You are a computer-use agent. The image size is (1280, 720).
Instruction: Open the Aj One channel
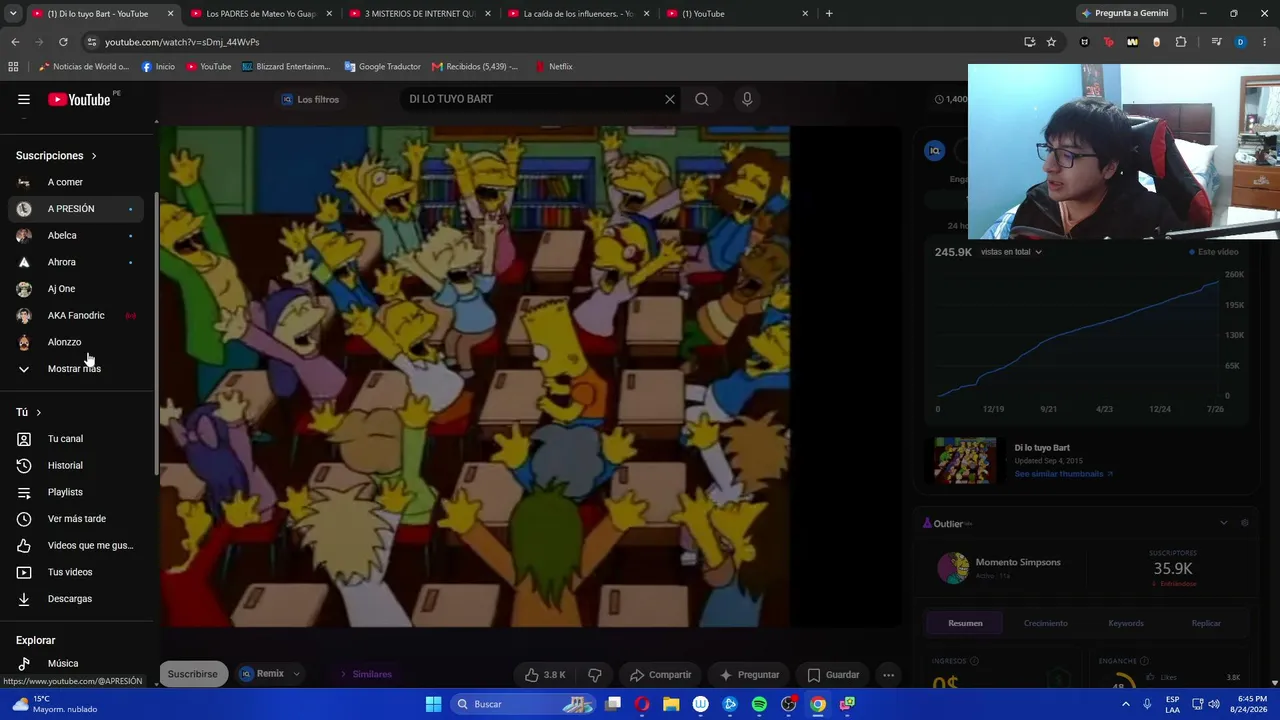pyautogui.click(x=78, y=289)
